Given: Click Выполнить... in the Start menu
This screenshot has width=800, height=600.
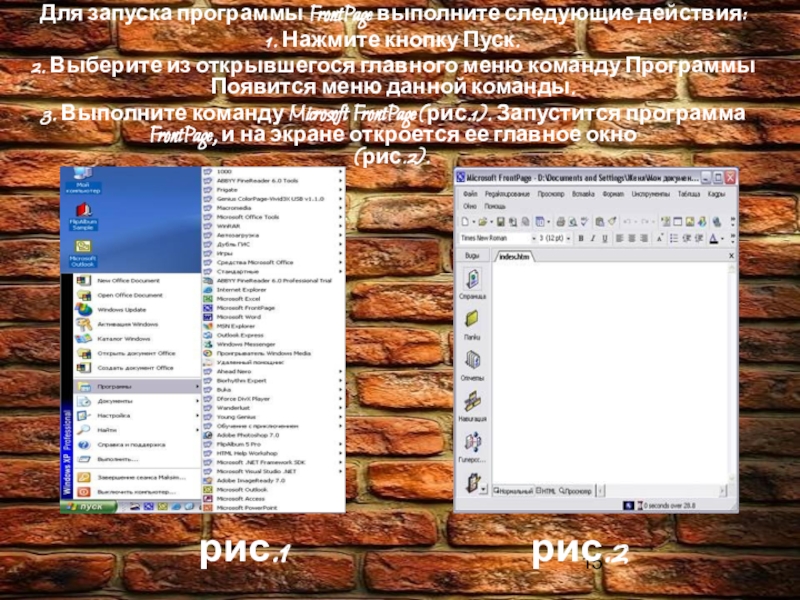Looking at the screenshot, I should click(x=138, y=459).
